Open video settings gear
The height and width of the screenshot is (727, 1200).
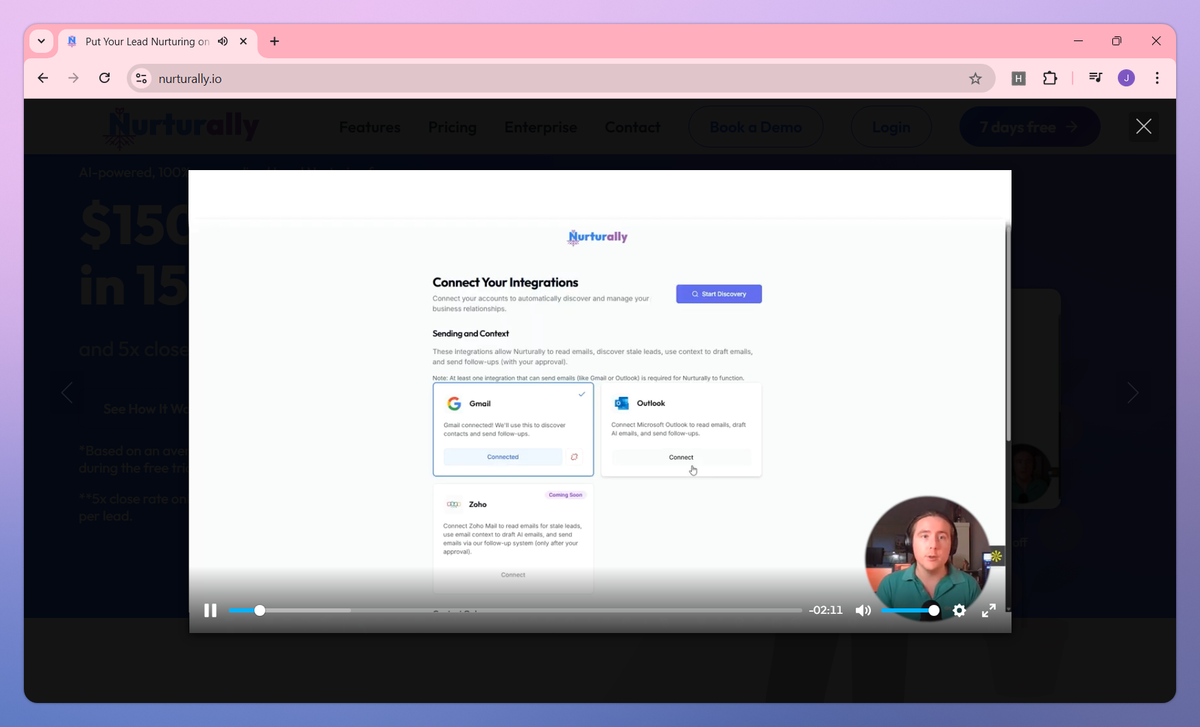pyautogui.click(x=959, y=610)
